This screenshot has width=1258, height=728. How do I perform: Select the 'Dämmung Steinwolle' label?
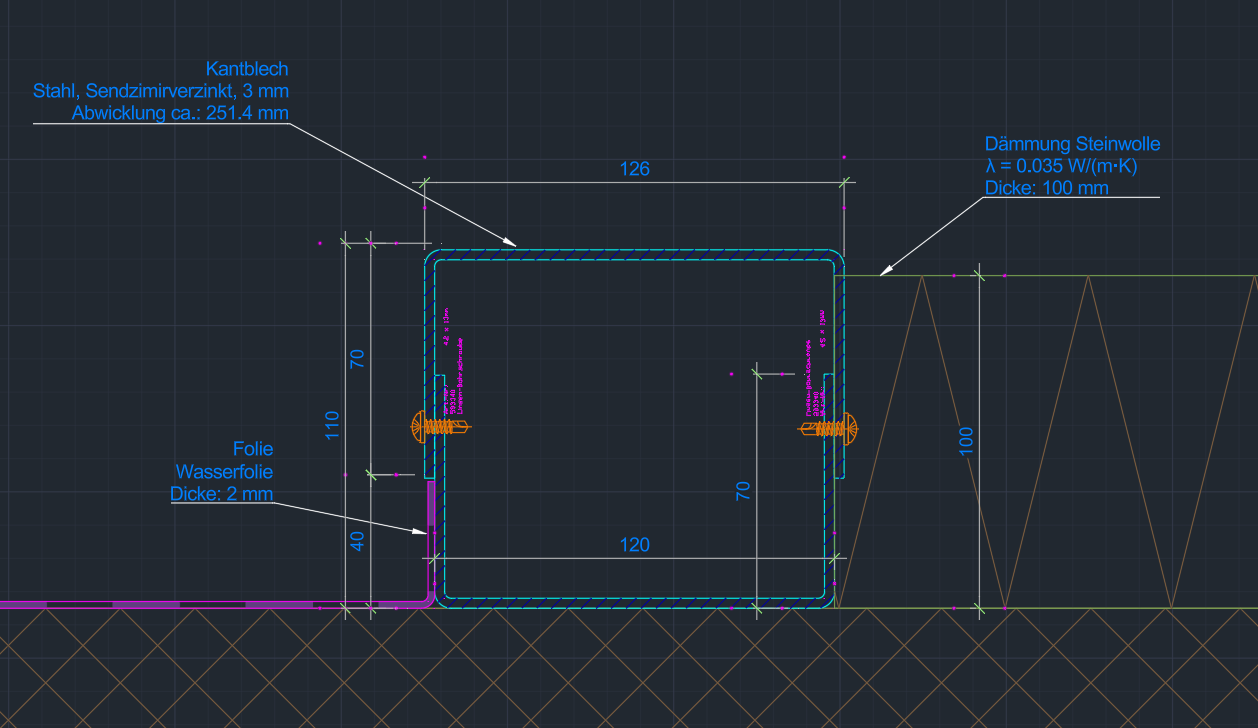point(1072,144)
